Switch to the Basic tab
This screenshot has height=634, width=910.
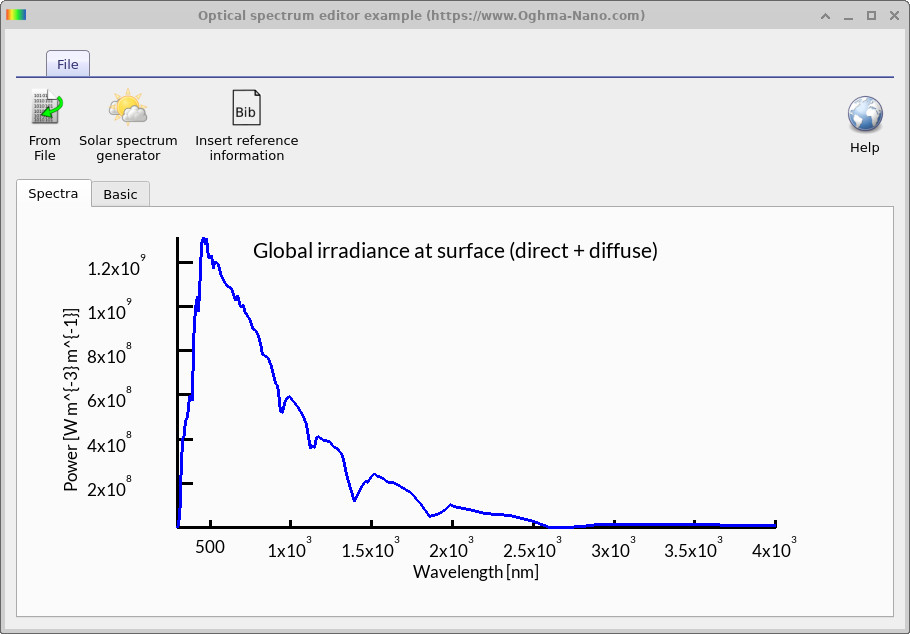pyautogui.click(x=120, y=193)
